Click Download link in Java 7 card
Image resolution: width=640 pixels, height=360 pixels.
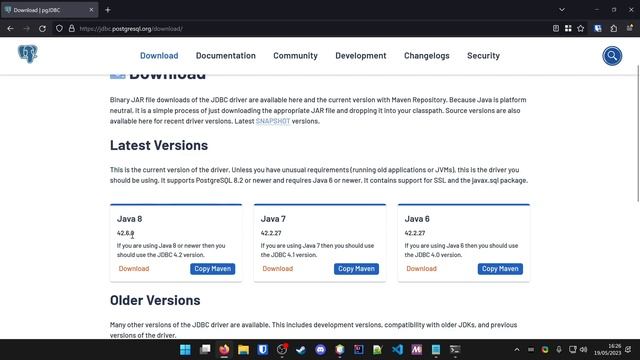pos(278,269)
